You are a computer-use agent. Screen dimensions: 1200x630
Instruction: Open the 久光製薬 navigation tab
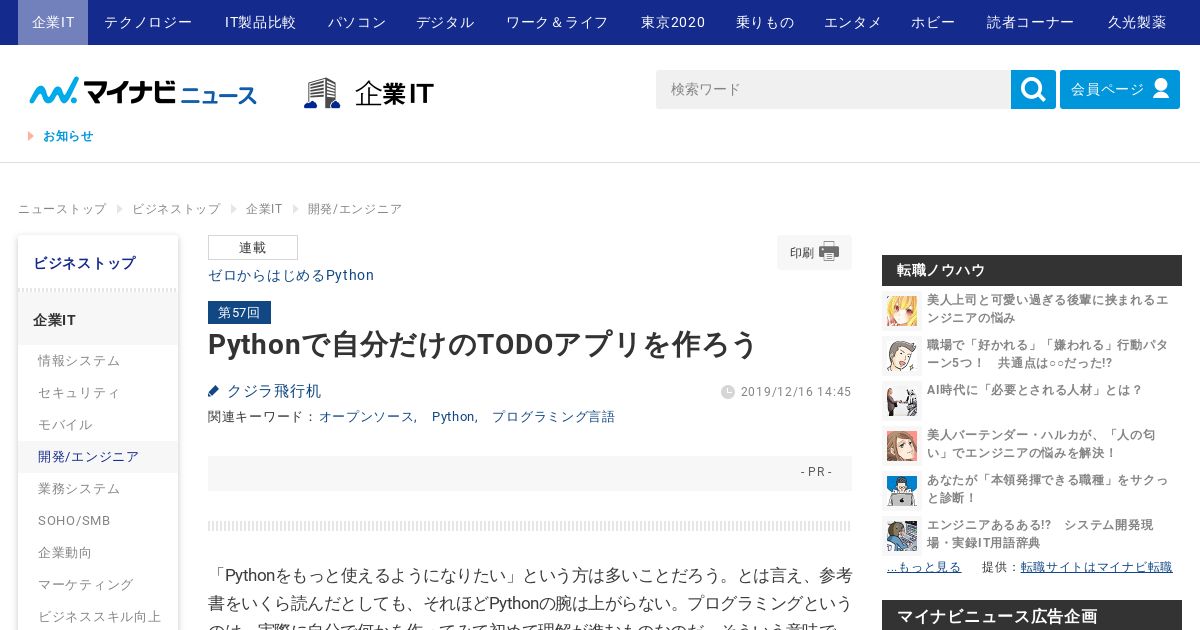(x=1137, y=22)
